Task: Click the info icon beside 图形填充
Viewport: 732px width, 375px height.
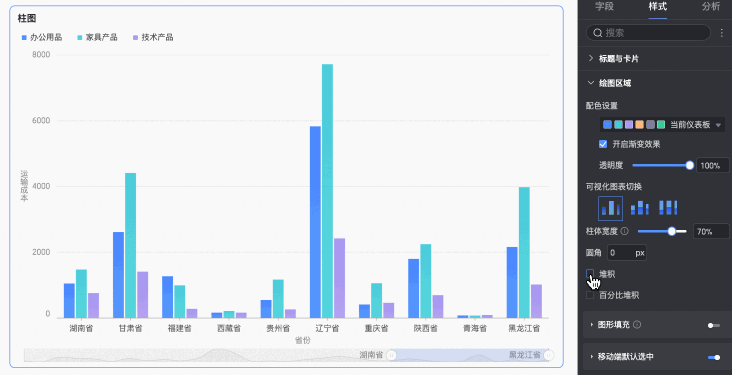Action: tap(637, 325)
